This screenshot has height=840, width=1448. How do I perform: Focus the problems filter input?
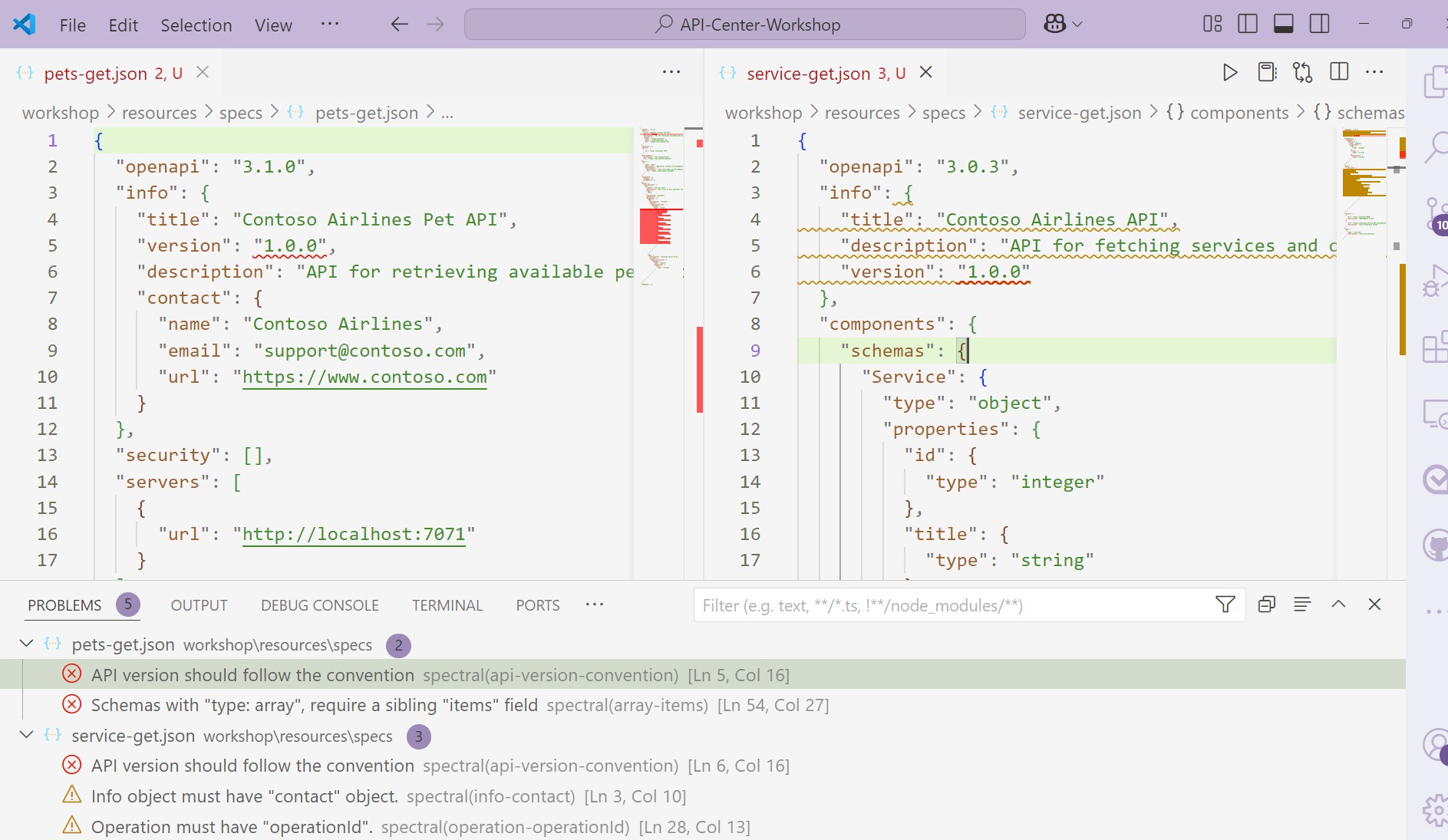(952, 605)
